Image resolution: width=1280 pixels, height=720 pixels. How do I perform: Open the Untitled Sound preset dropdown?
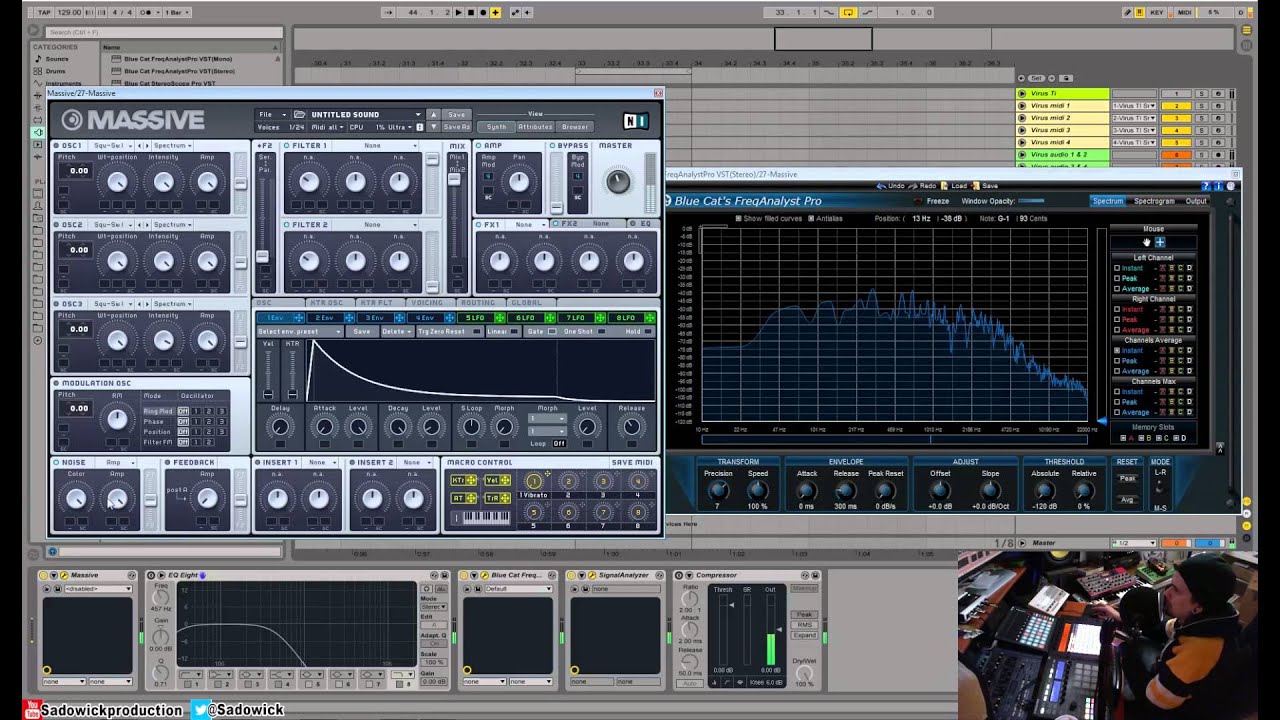[365, 114]
